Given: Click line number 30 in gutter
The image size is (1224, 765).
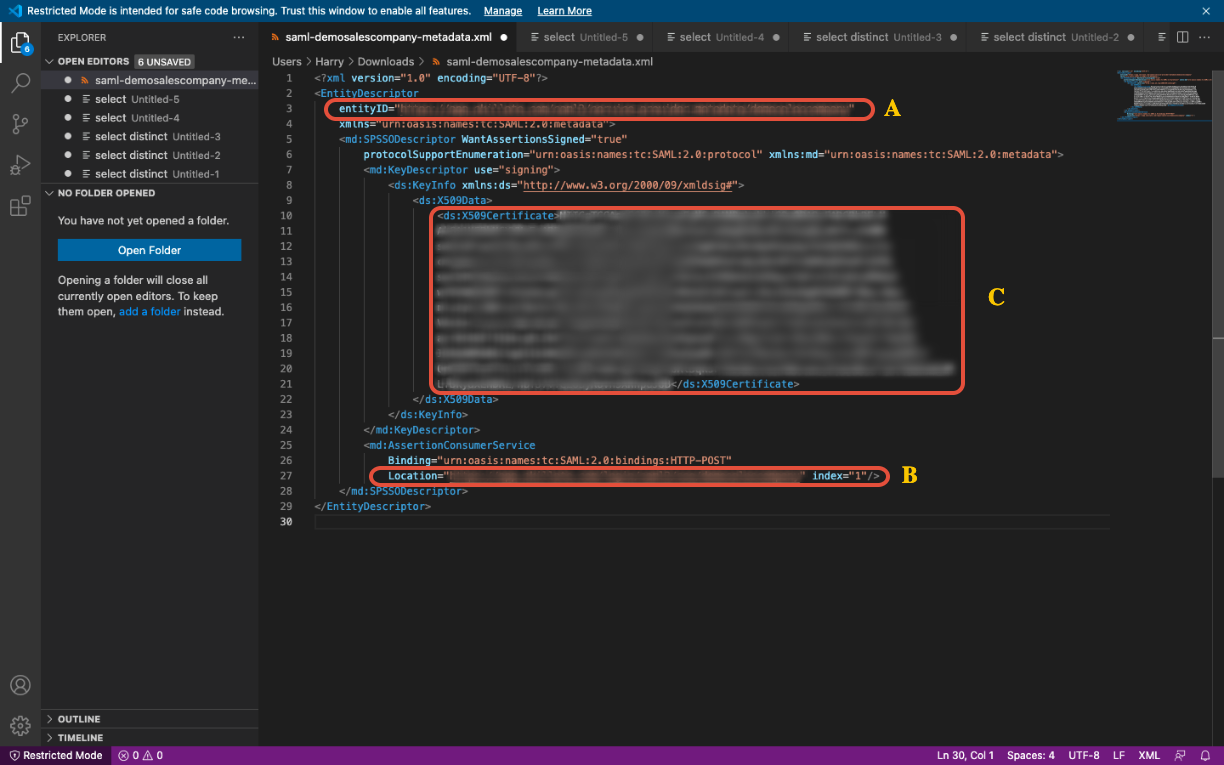Looking at the screenshot, I should 286,522.
